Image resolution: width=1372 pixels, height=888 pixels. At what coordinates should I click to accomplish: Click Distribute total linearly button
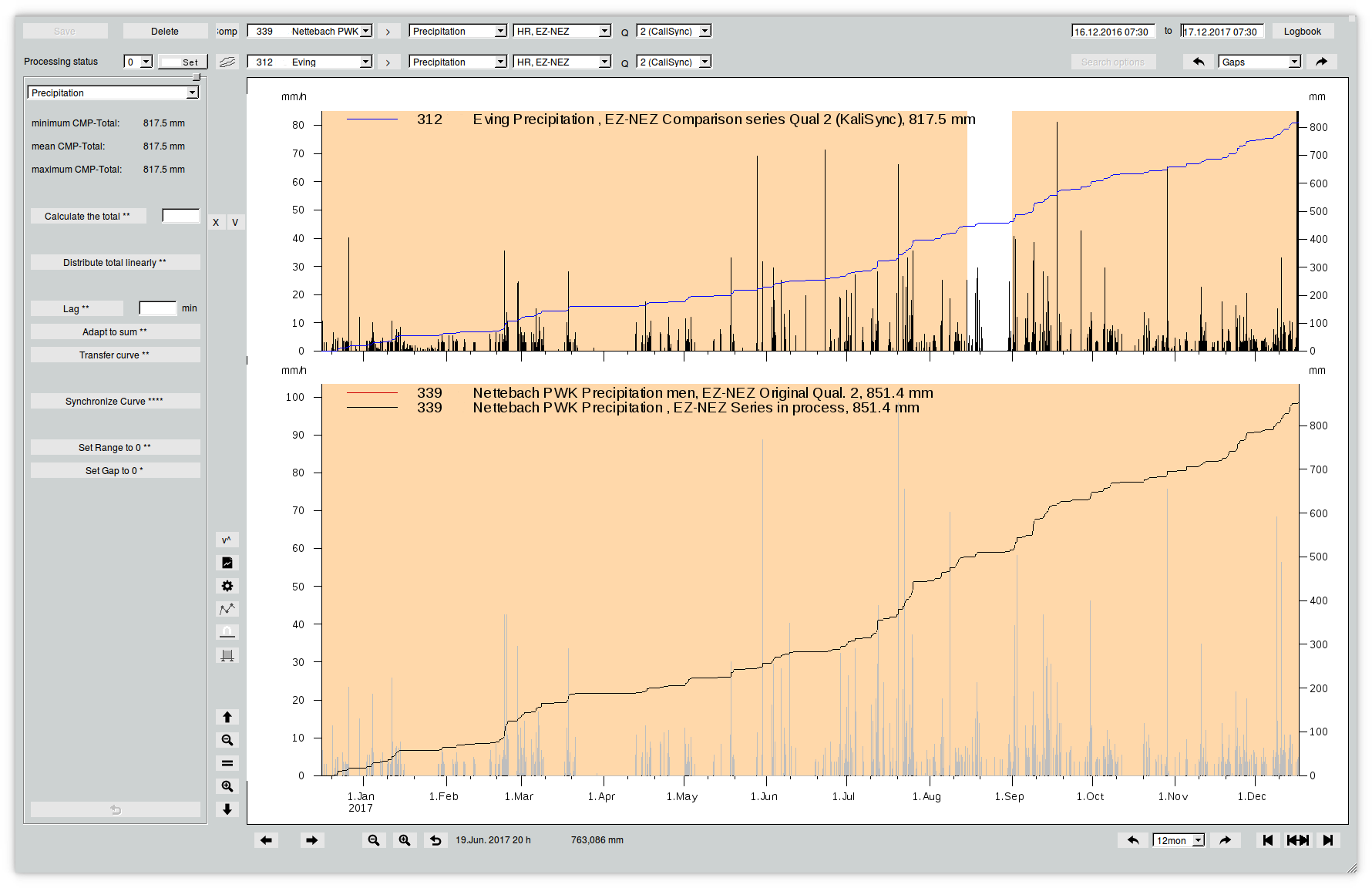point(115,262)
